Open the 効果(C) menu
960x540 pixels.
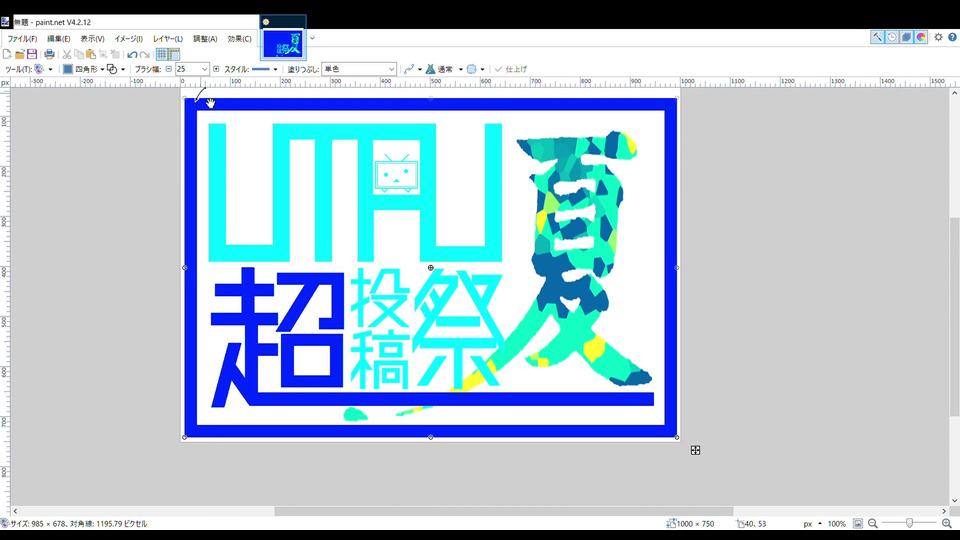(239, 39)
